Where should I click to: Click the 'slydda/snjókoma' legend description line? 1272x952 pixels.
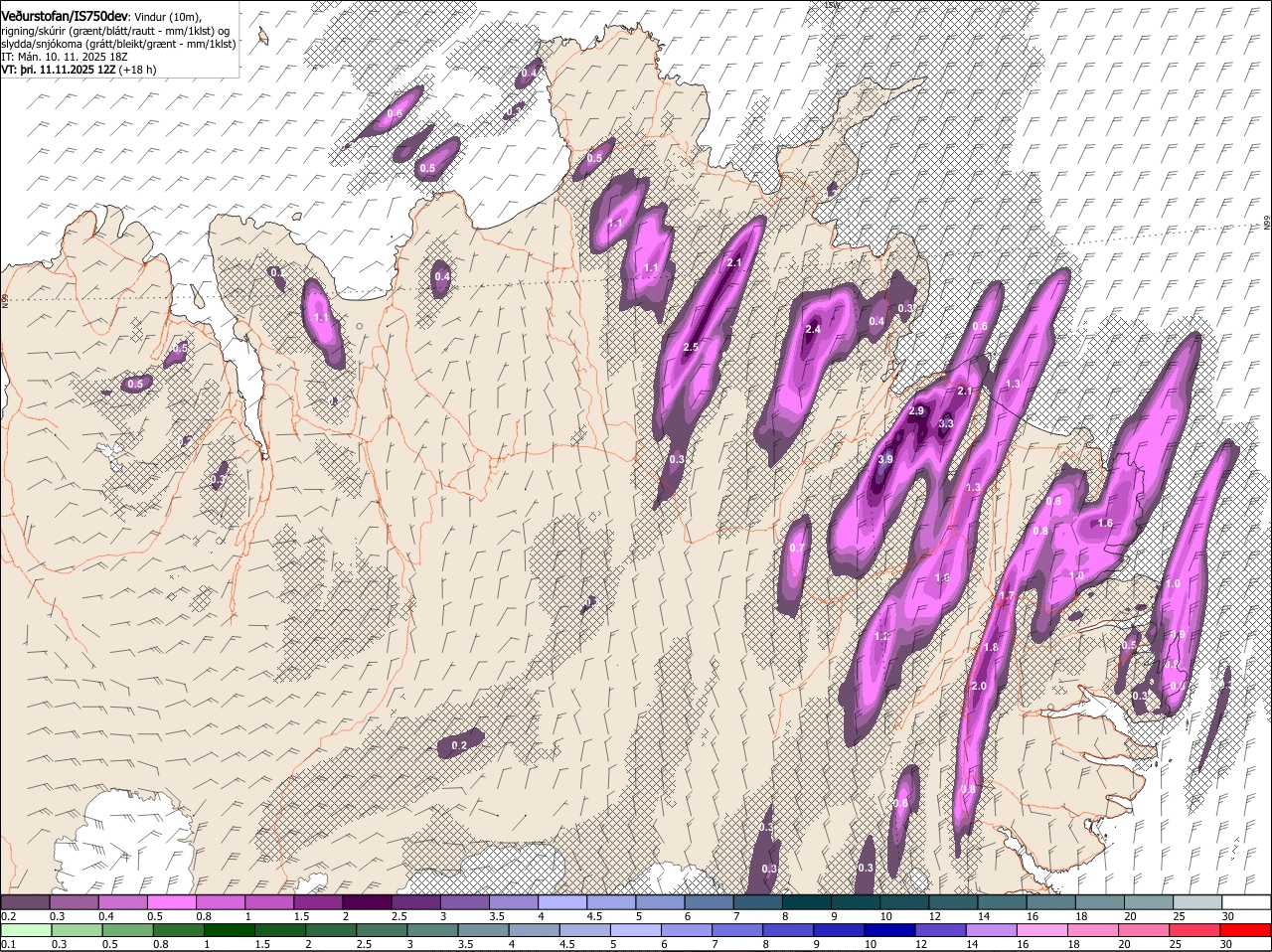point(119,44)
